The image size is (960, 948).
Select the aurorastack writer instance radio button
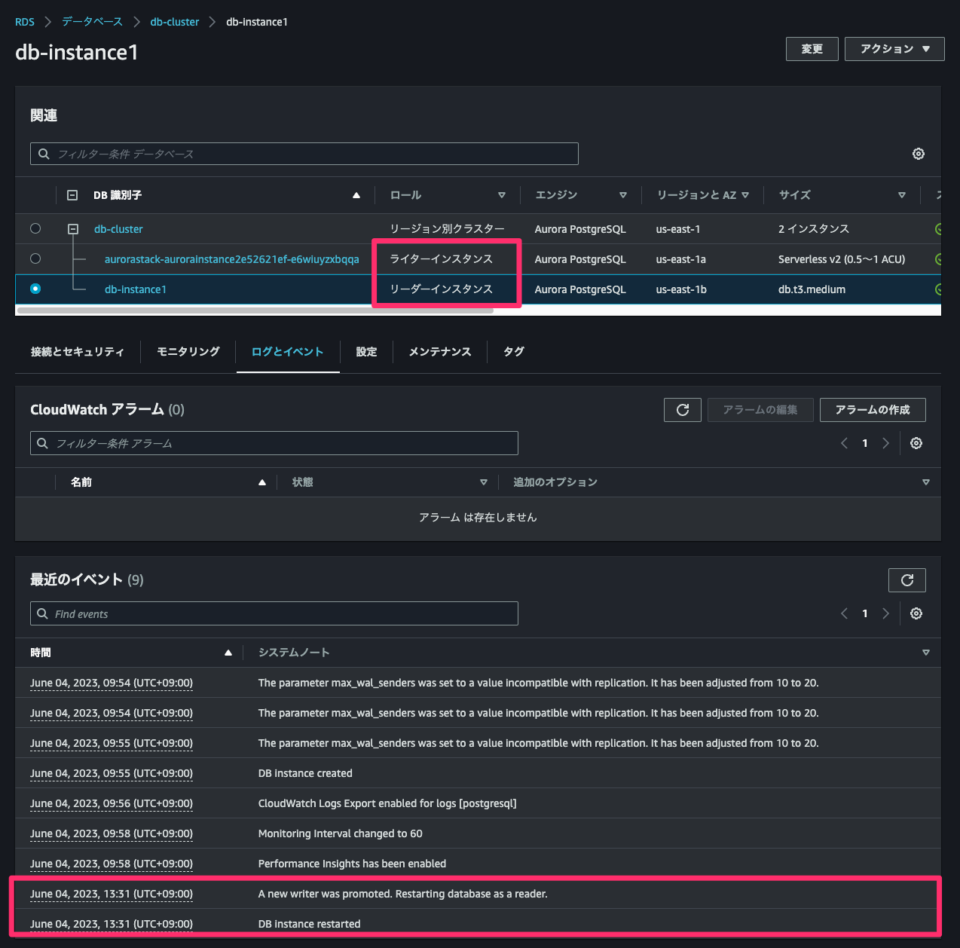(x=35, y=258)
